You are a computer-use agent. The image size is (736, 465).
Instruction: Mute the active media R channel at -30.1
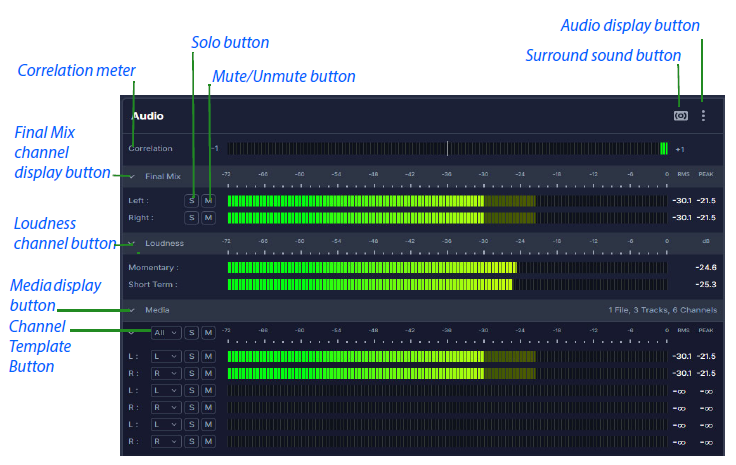tap(208, 374)
